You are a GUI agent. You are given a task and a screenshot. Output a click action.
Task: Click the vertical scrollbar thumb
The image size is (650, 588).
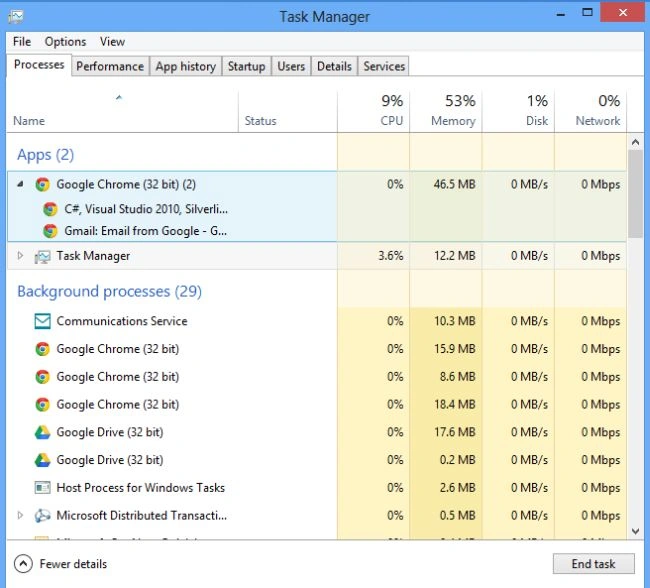pos(635,194)
